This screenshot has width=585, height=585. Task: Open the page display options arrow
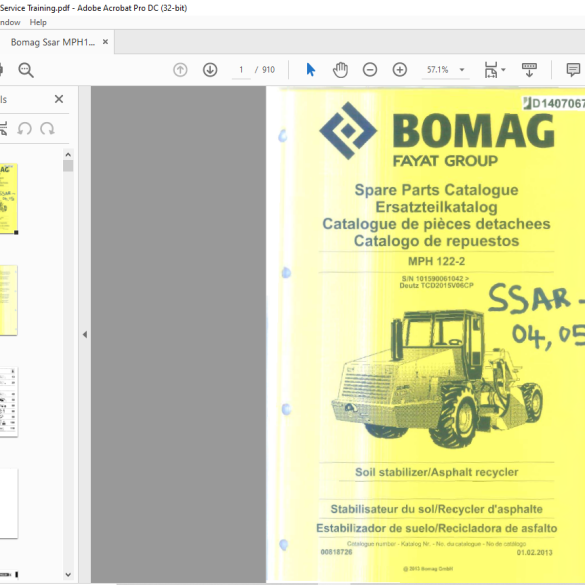click(x=503, y=70)
